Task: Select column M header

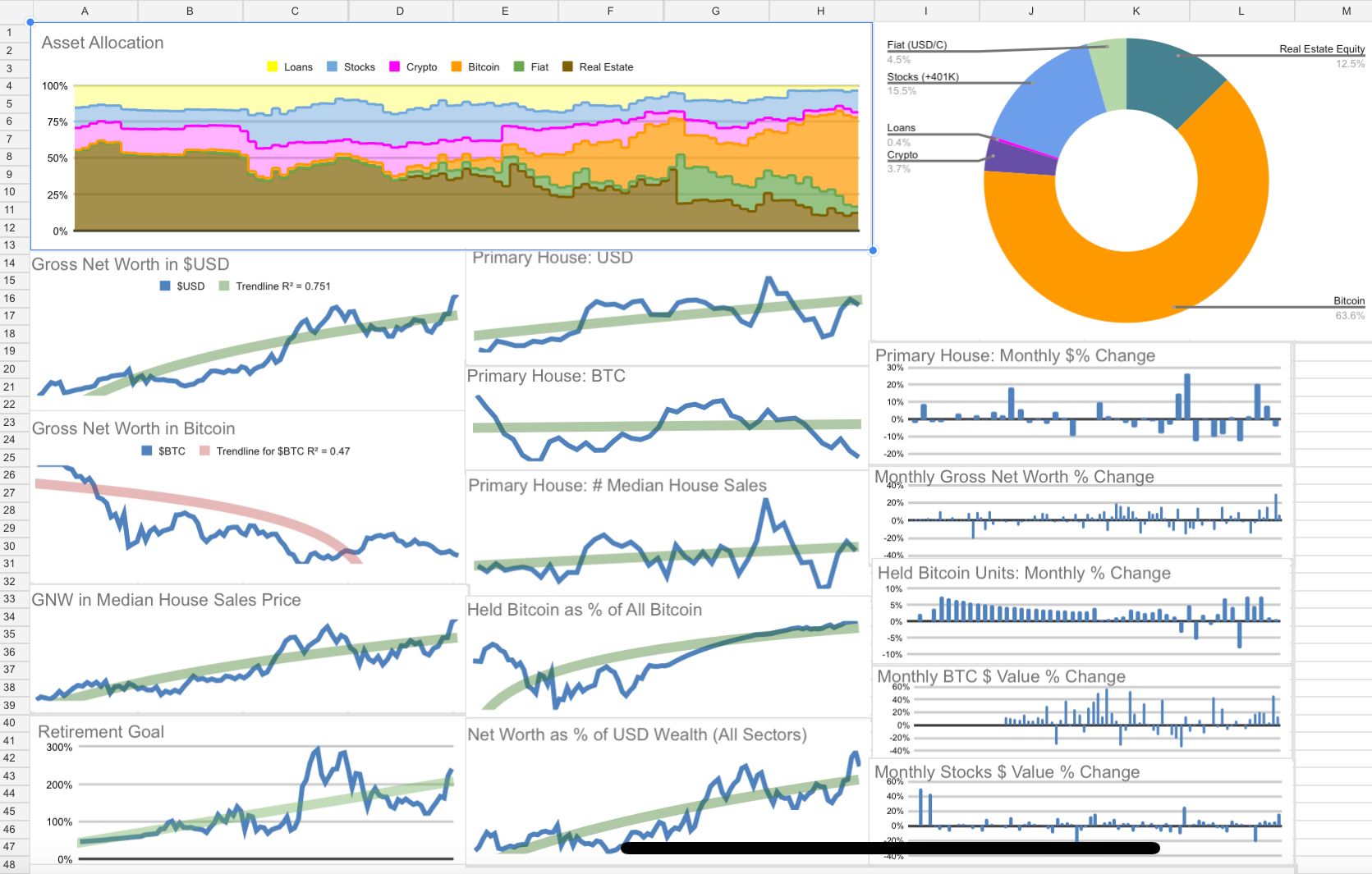Action: [1346, 11]
